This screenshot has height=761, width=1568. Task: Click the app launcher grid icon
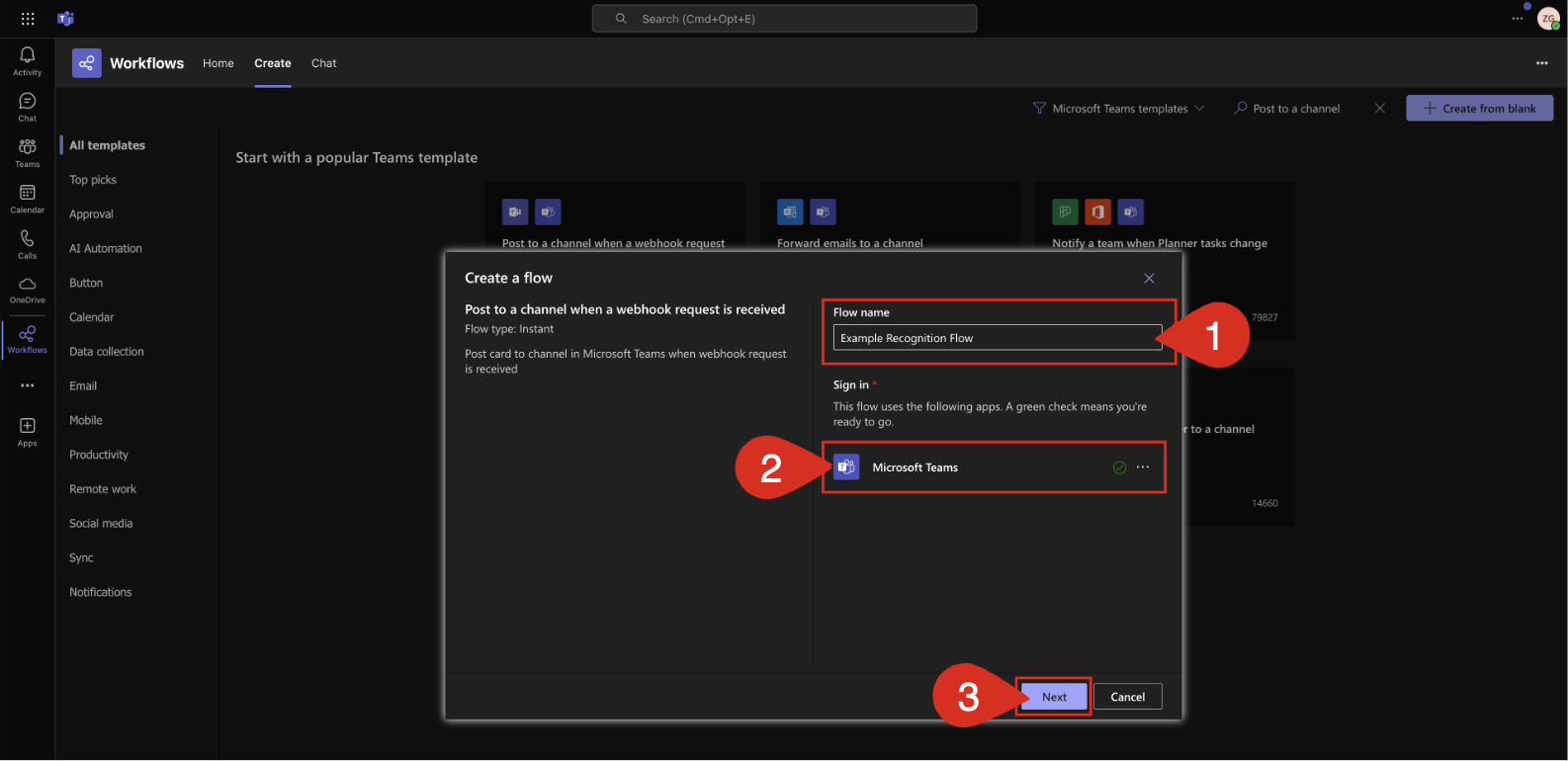tap(28, 19)
